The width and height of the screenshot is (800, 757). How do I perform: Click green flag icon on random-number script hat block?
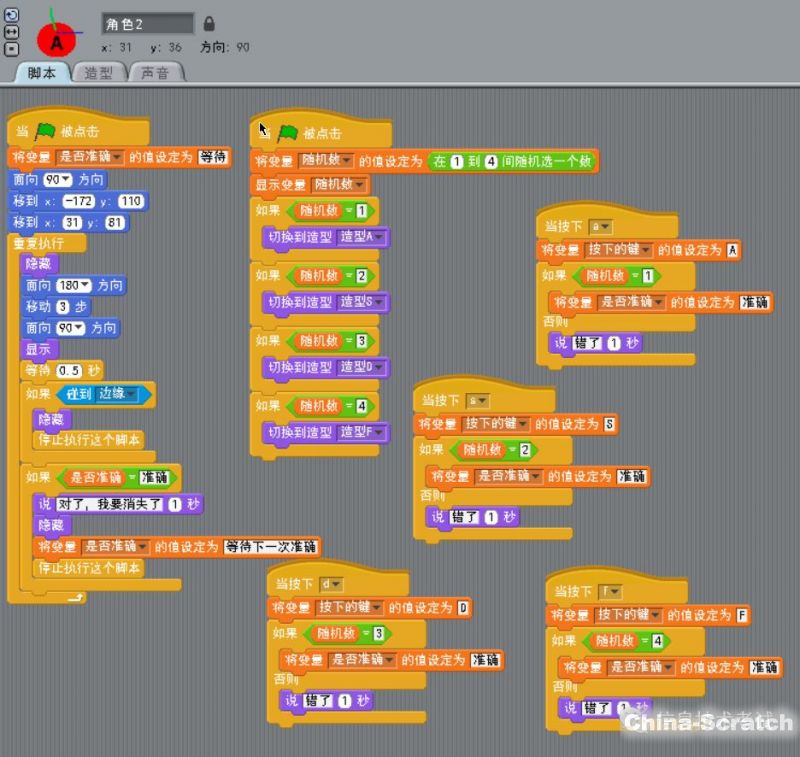pos(288,132)
